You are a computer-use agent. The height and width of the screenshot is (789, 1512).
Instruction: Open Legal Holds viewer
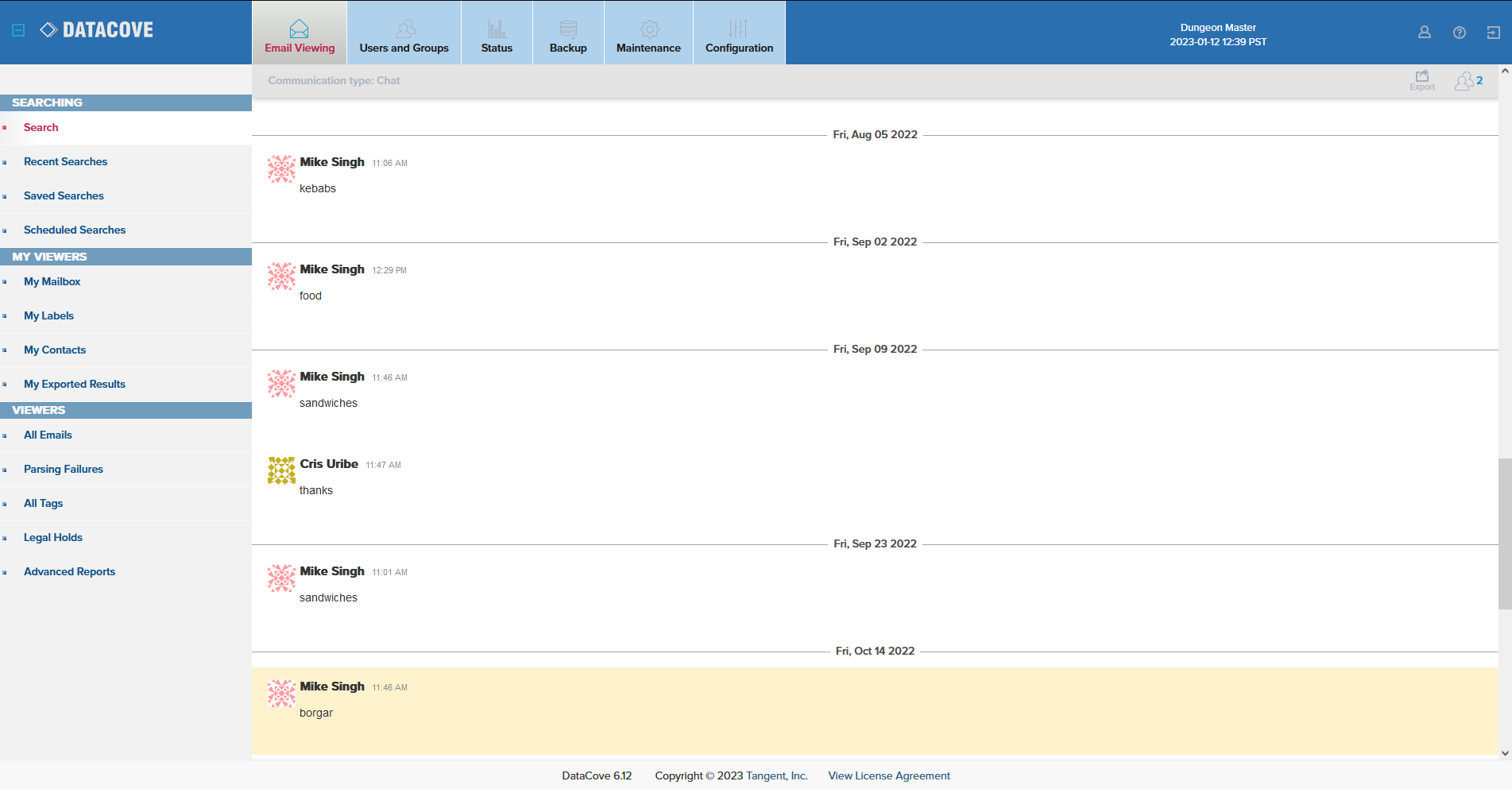(53, 537)
